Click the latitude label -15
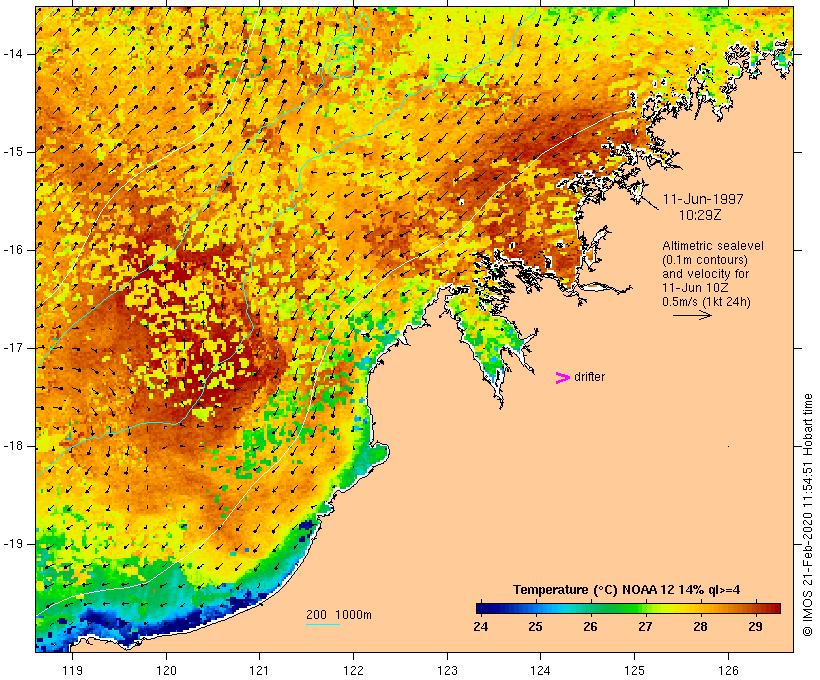Image resolution: width=820 pixels, height=680 pixels. pos(14,152)
